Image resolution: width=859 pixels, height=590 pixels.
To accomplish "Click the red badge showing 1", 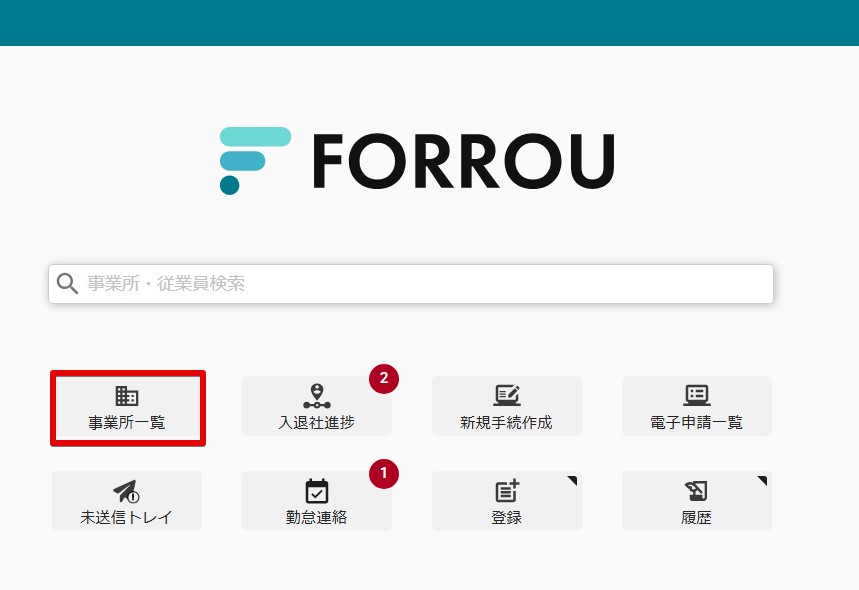I will (x=384, y=473).
